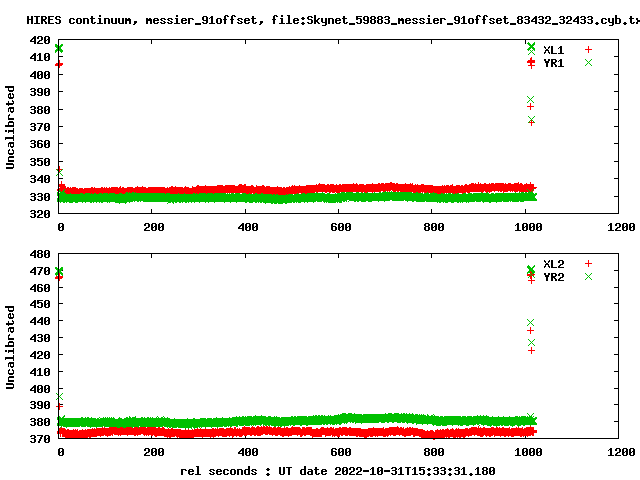
Task: Click top plot red plus near 382
Action: (530, 107)
